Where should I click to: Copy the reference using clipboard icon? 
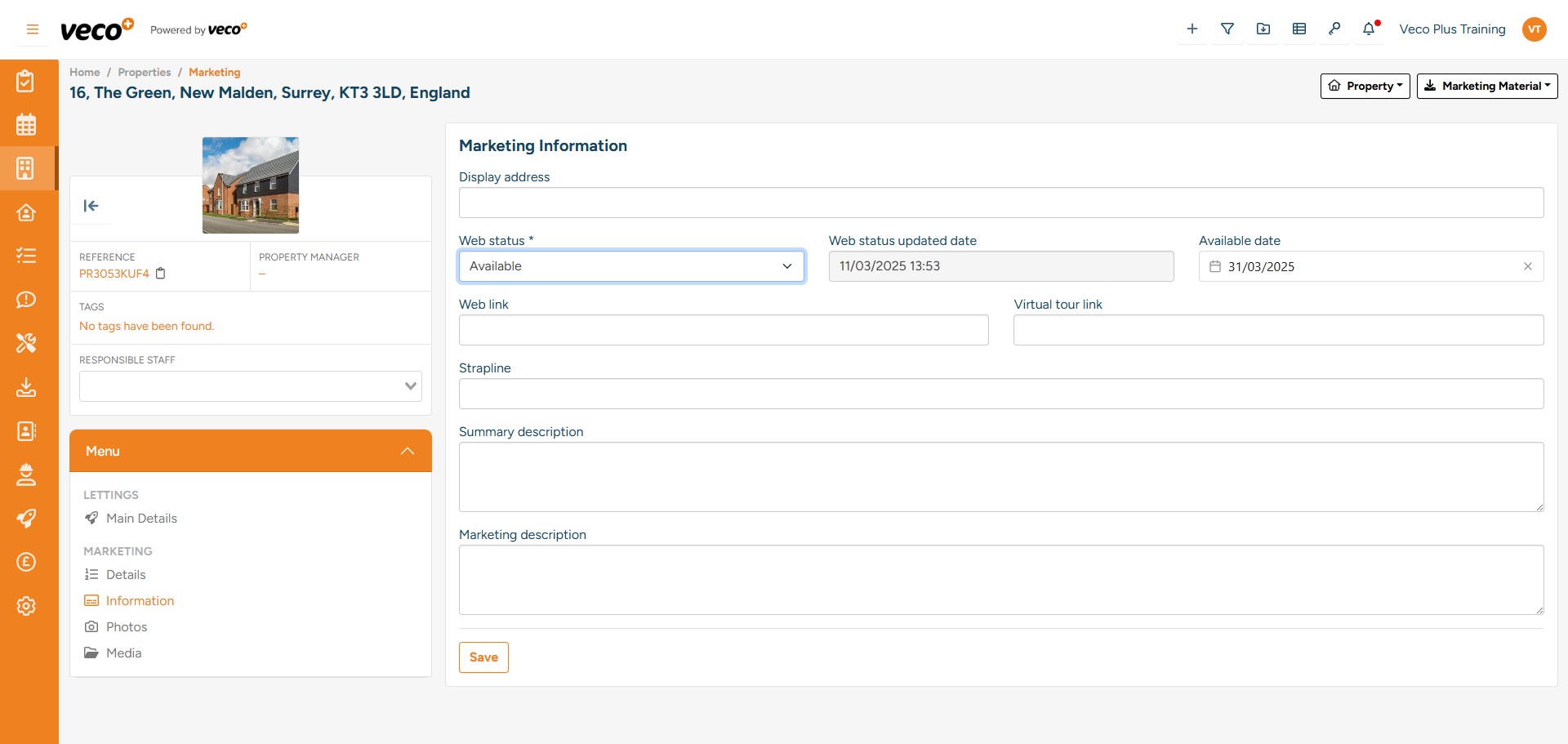tap(161, 274)
